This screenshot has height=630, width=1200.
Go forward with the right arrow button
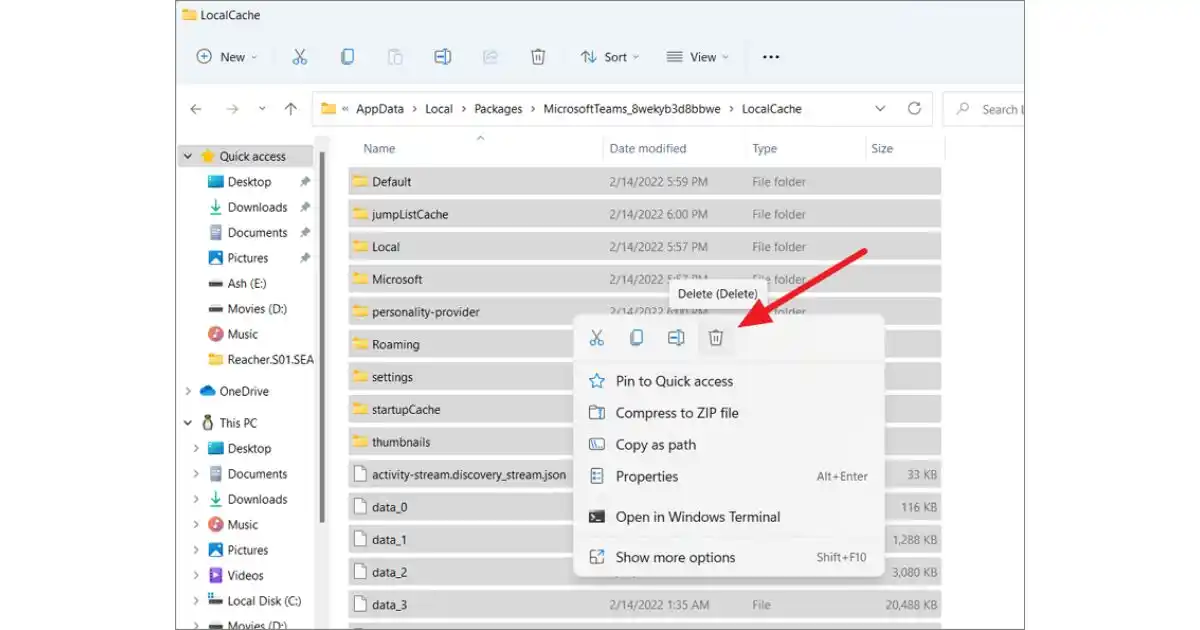tap(232, 109)
